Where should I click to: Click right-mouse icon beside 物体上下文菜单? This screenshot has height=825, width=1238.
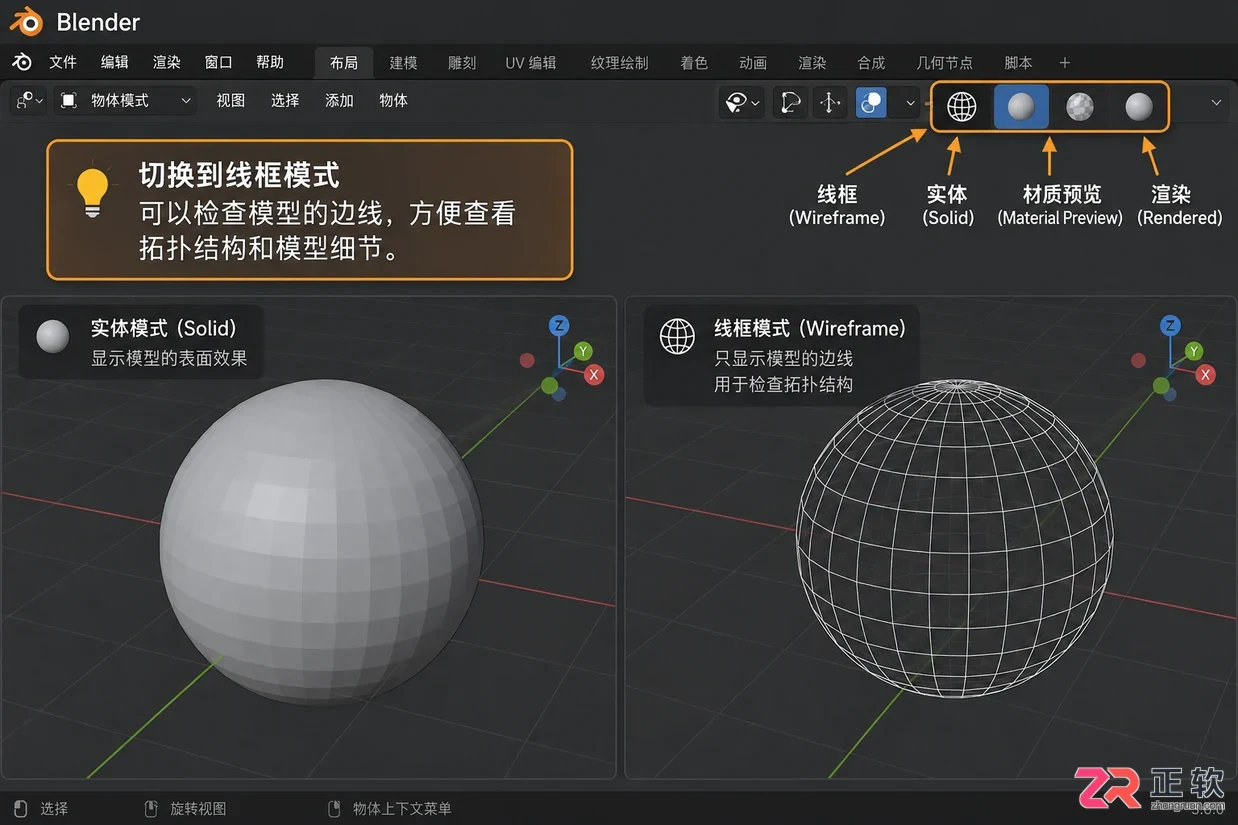click(335, 808)
